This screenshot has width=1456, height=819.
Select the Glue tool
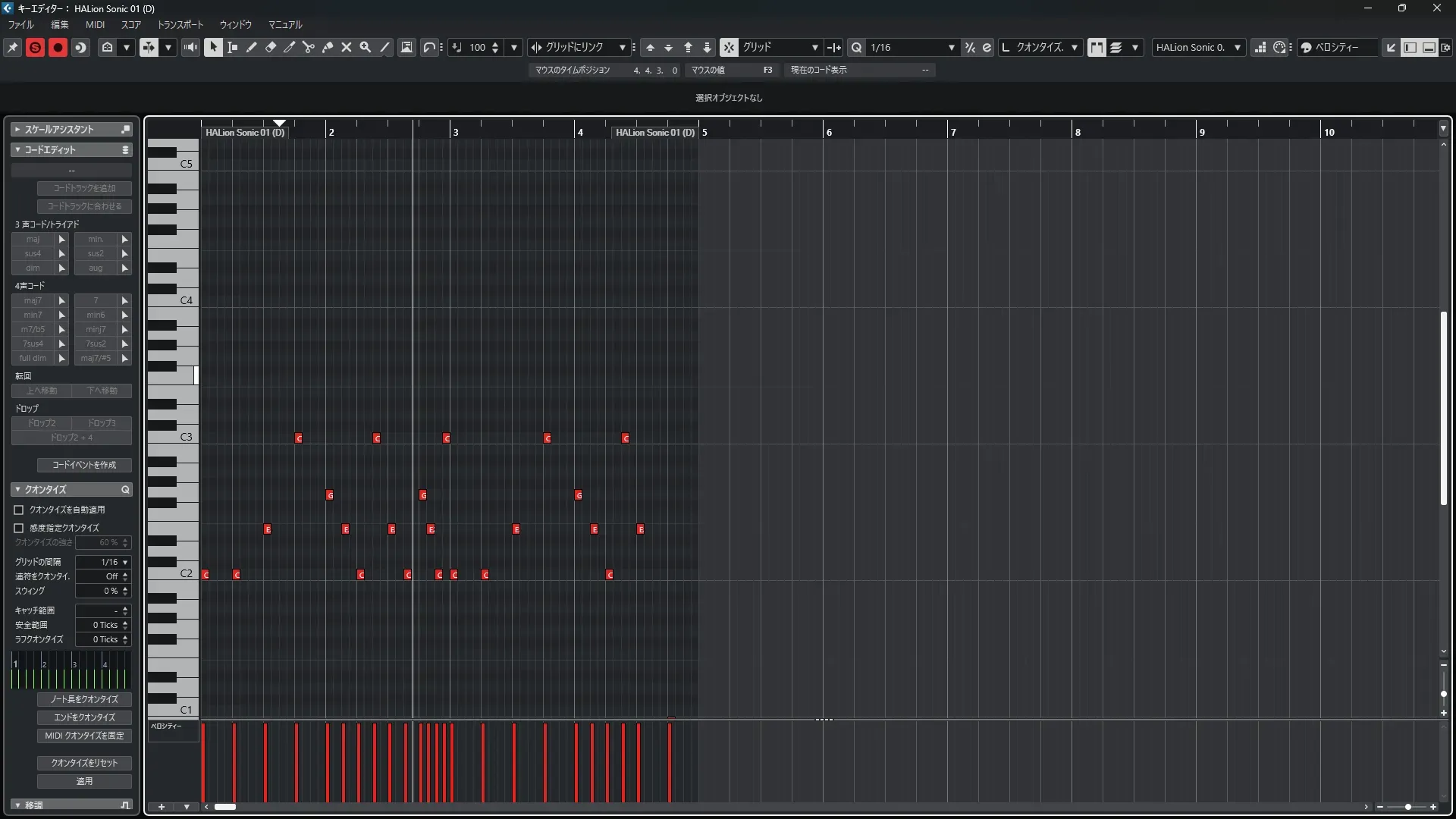pyautogui.click(x=327, y=47)
